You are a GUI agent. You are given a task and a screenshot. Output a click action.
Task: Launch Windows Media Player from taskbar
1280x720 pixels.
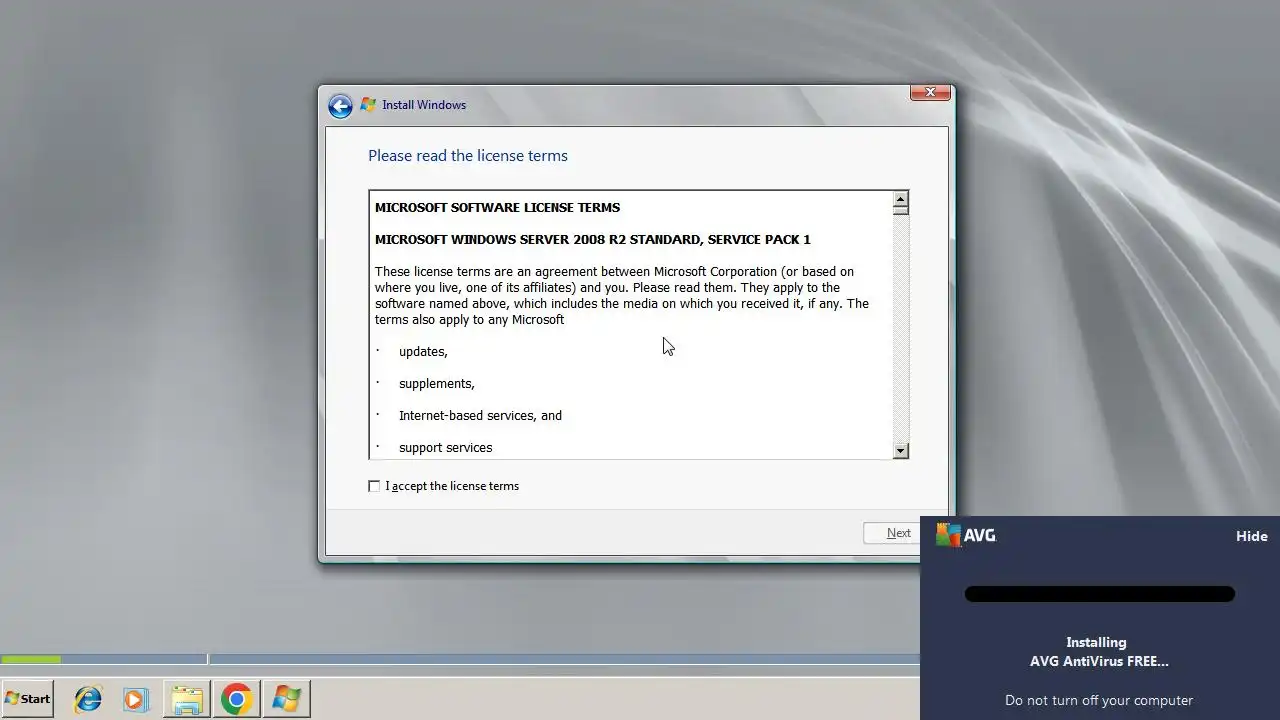136,699
